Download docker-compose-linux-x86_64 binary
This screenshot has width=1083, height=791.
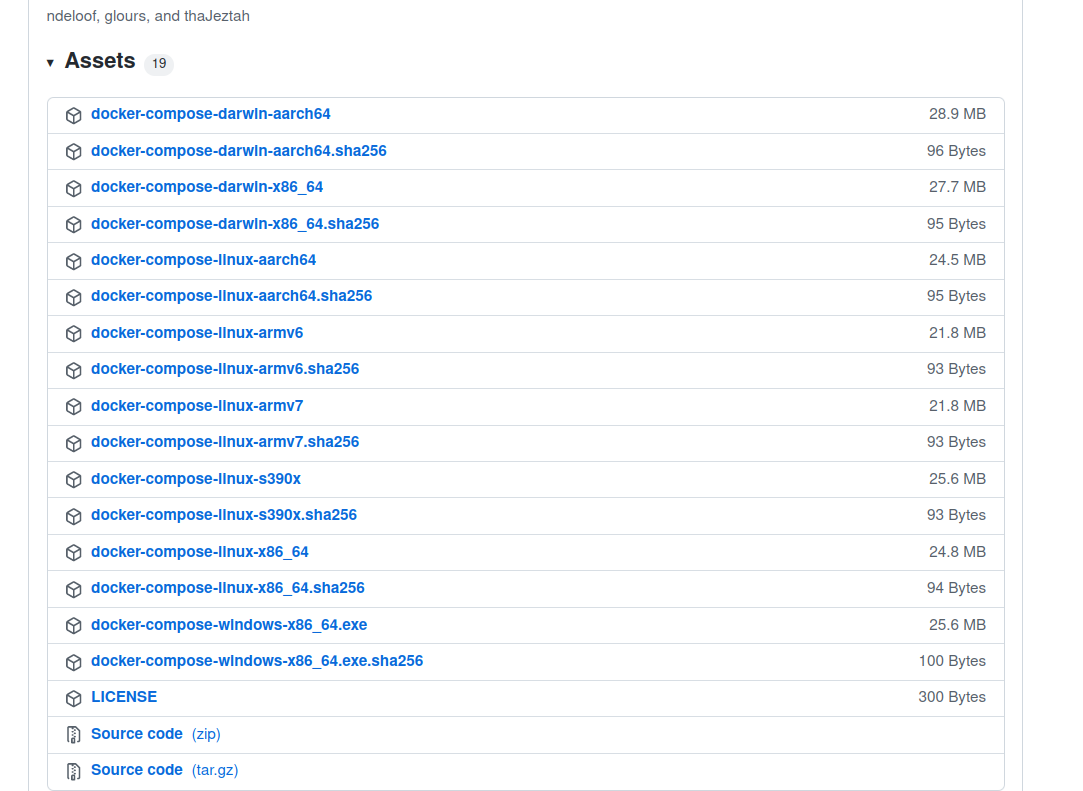[200, 552]
